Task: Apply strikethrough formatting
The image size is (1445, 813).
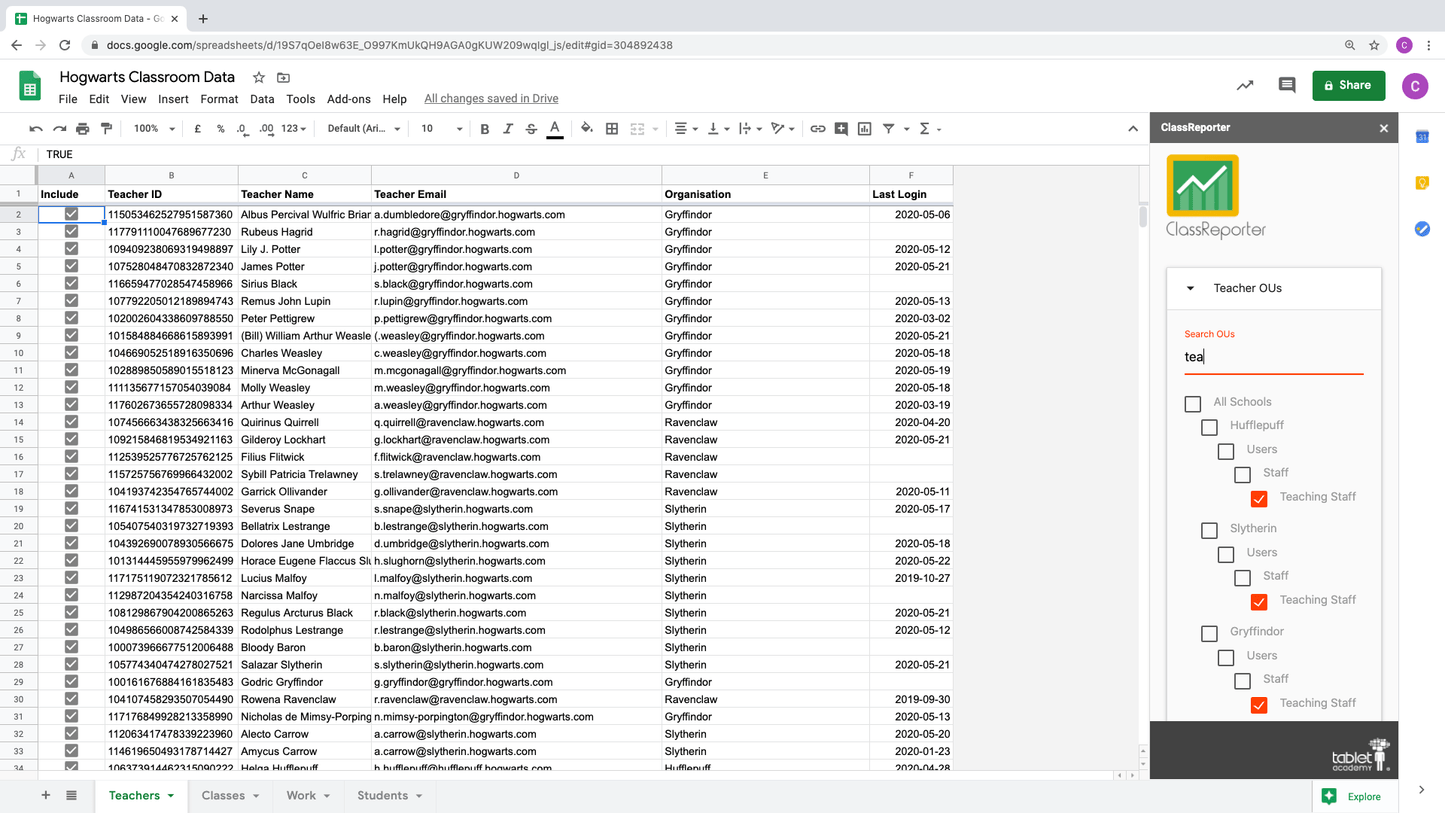Action: [x=531, y=129]
